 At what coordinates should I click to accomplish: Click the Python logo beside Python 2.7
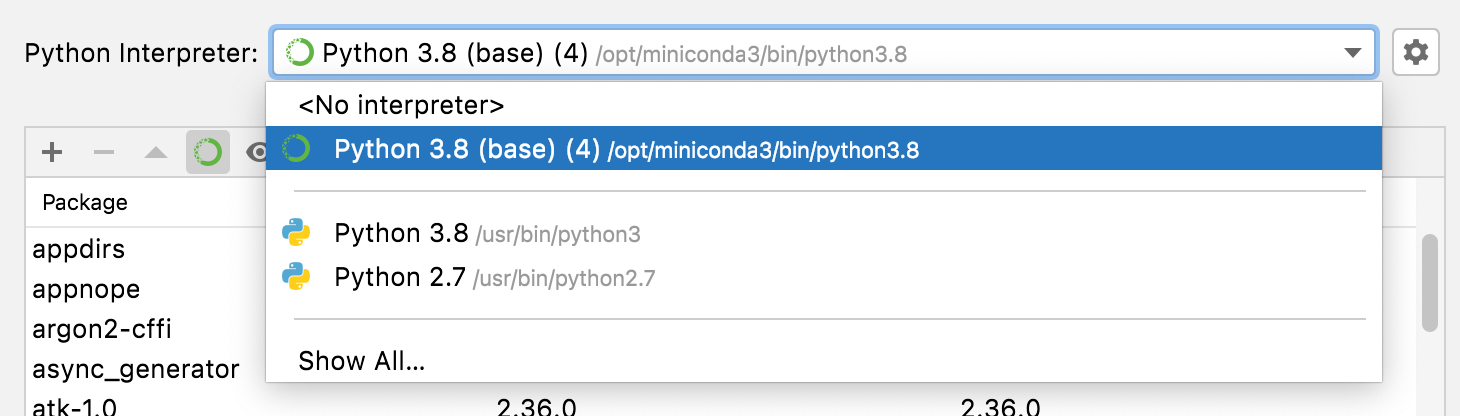296,277
